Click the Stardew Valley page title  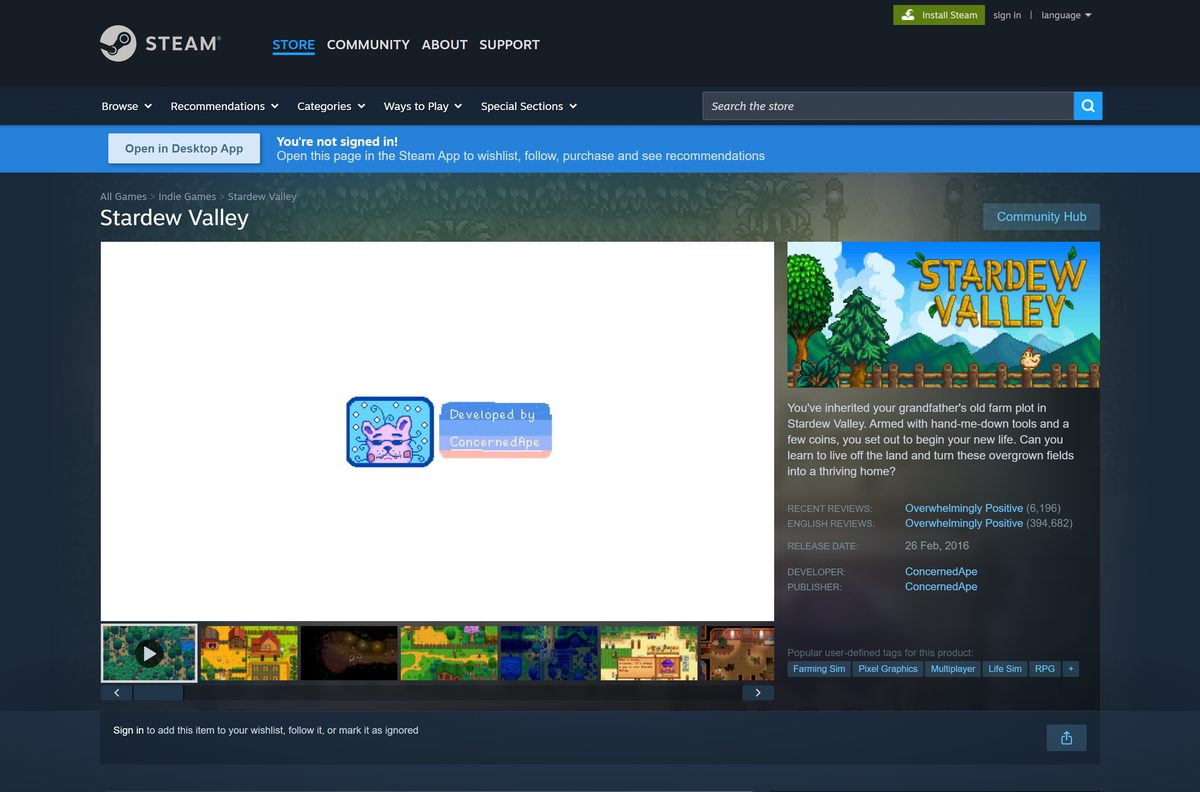tap(174, 218)
